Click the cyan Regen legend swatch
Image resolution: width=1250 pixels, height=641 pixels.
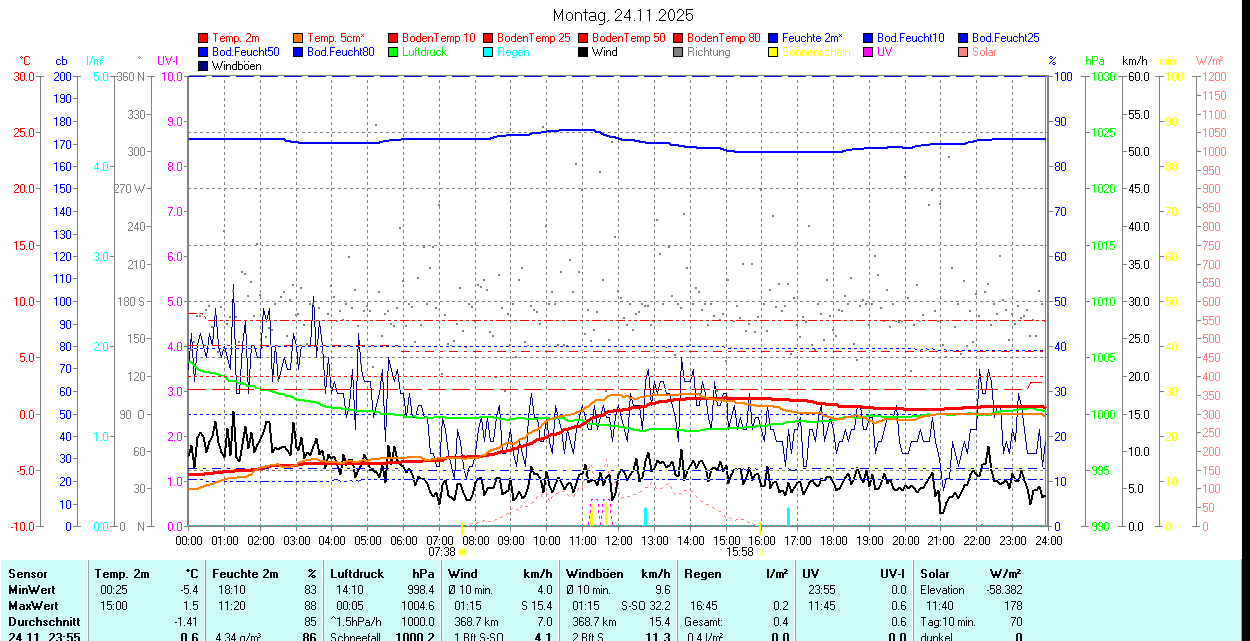click(488, 52)
